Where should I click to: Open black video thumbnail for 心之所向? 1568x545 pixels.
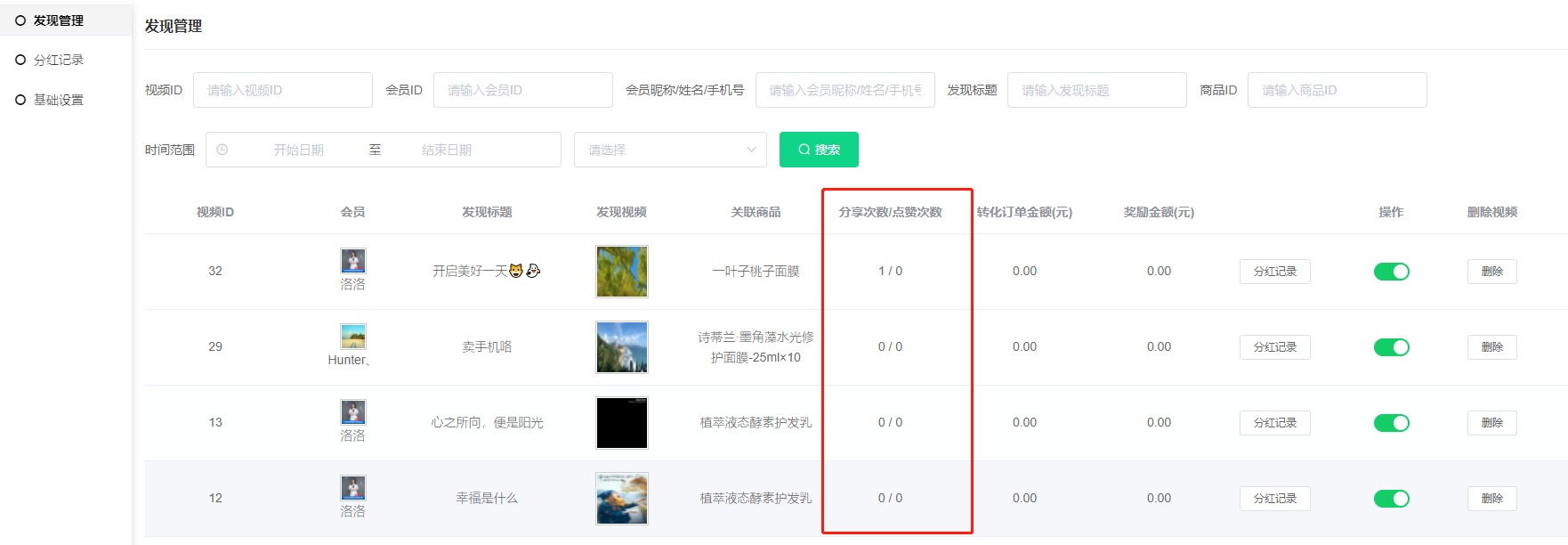click(622, 423)
